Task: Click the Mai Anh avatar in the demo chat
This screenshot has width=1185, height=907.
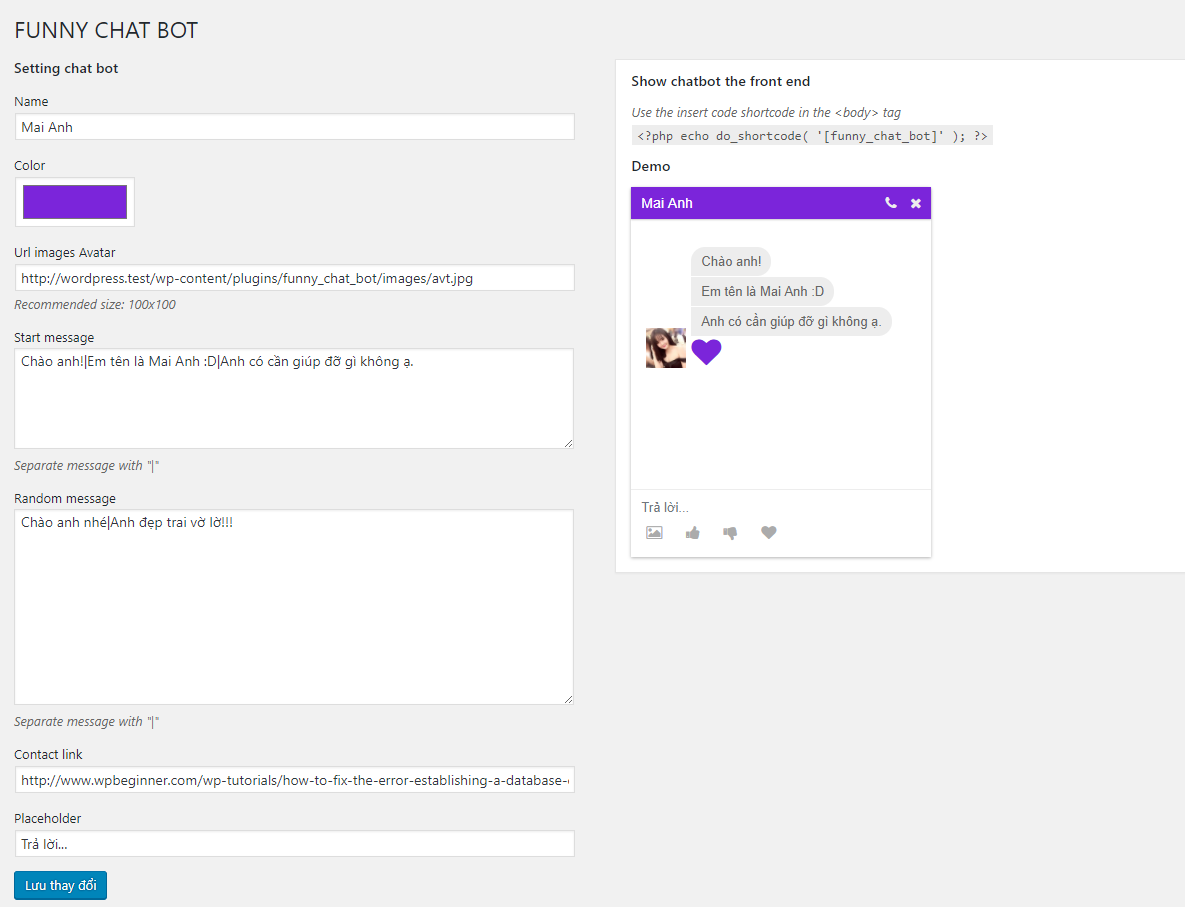Action: (665, 348)
